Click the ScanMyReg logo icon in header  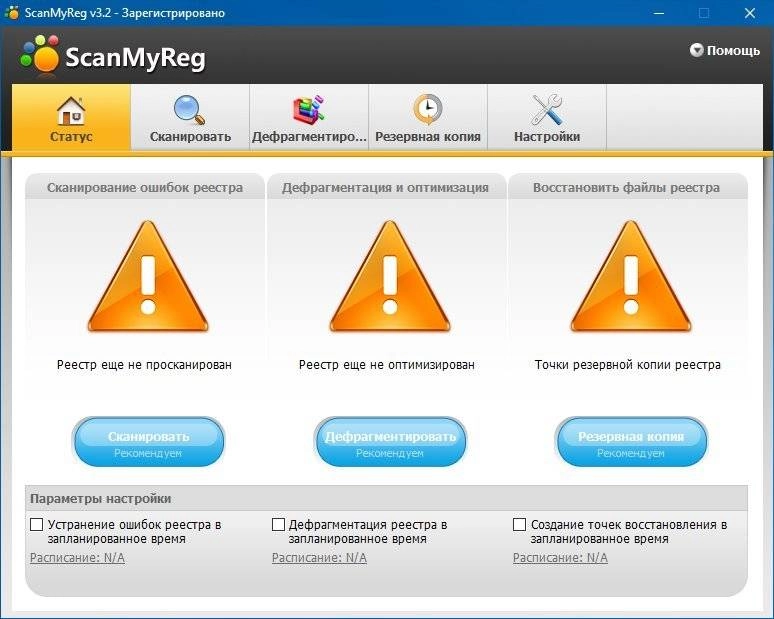tap(39, 54)
